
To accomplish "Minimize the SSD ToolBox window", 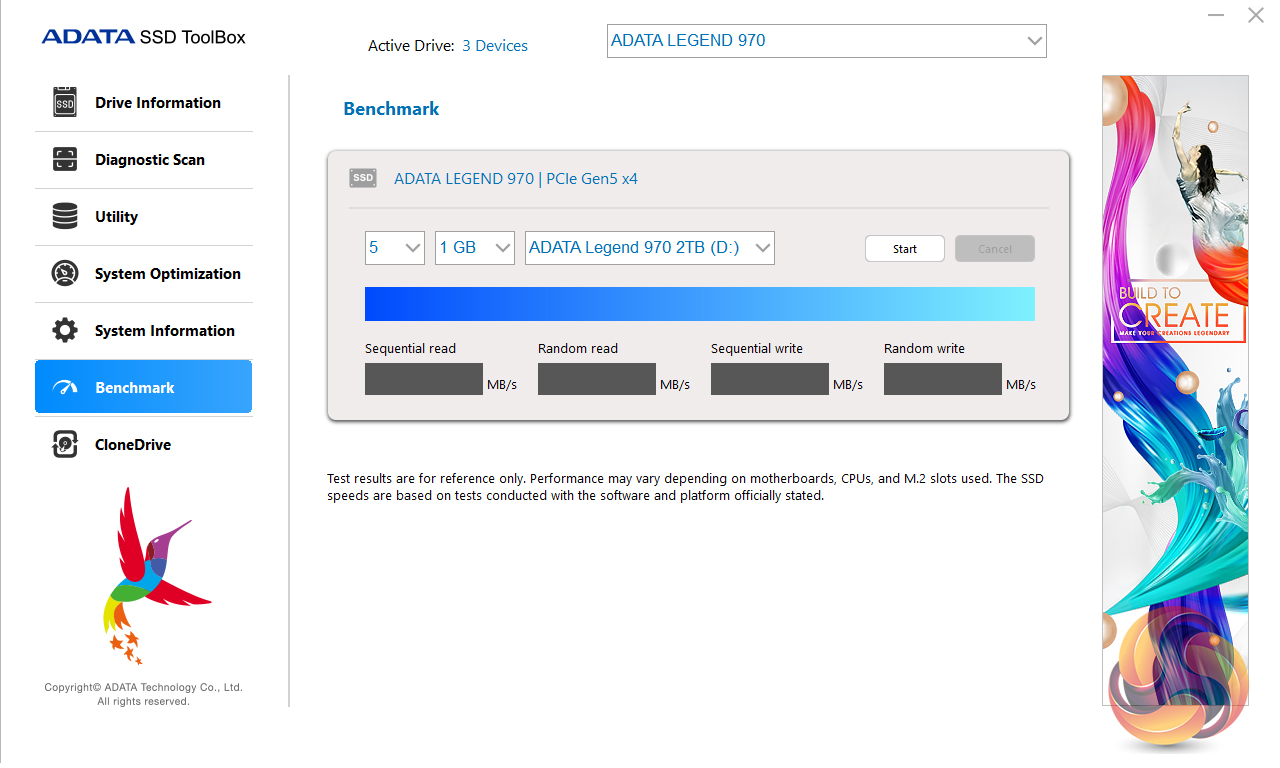I will pyautogui.click(x=1217, y=15).
